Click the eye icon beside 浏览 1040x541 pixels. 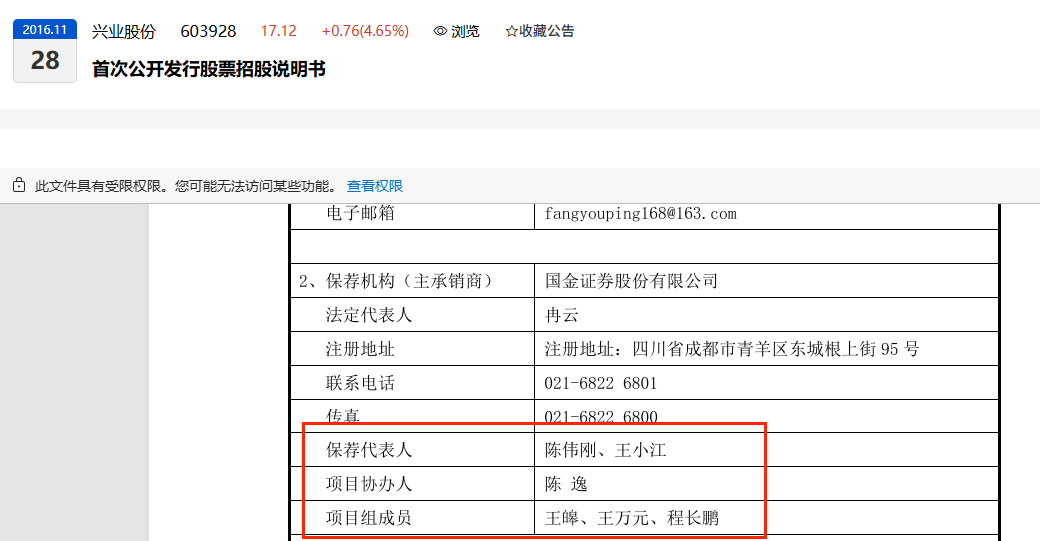tap(440, 31)
